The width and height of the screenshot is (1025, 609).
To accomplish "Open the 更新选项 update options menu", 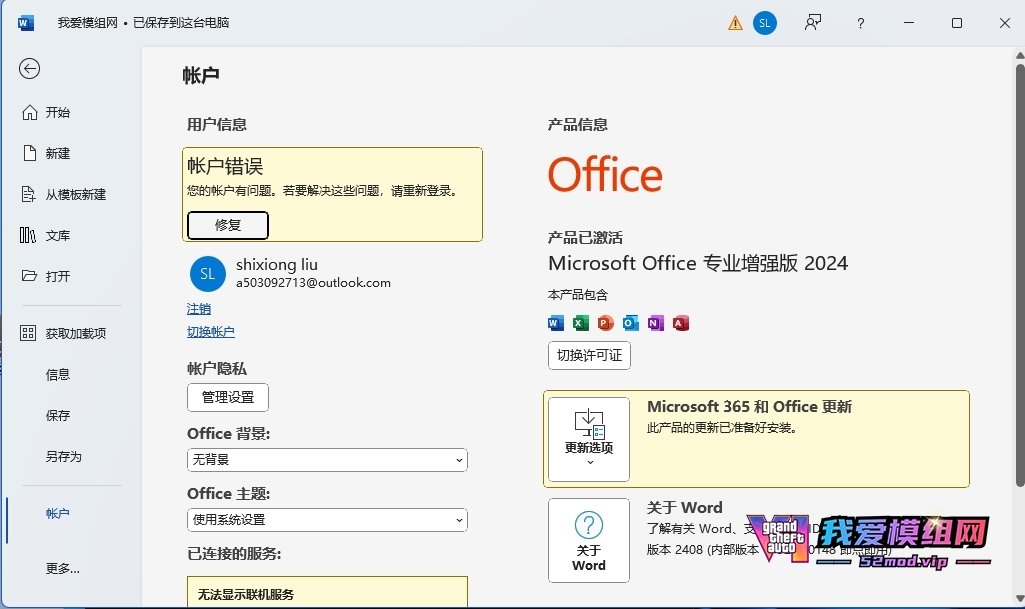I will point(589,439).
